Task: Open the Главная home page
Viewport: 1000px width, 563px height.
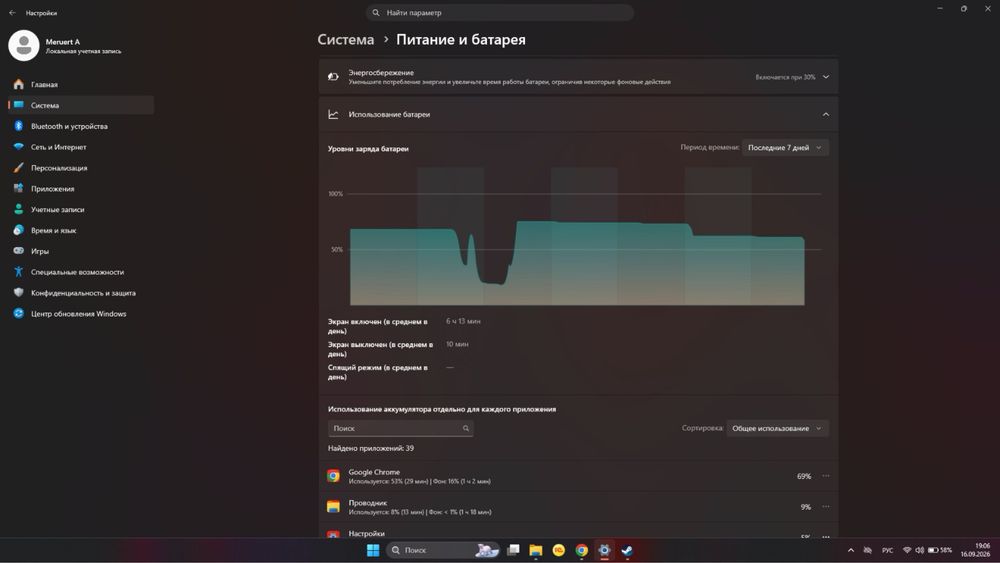Action: tap(81, 84)
